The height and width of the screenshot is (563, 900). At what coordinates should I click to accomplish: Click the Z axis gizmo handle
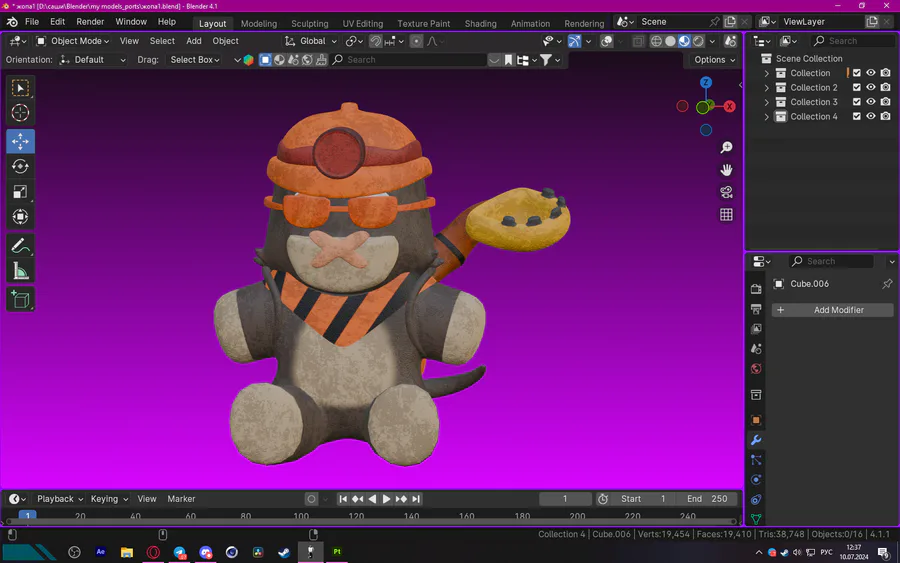706,83
